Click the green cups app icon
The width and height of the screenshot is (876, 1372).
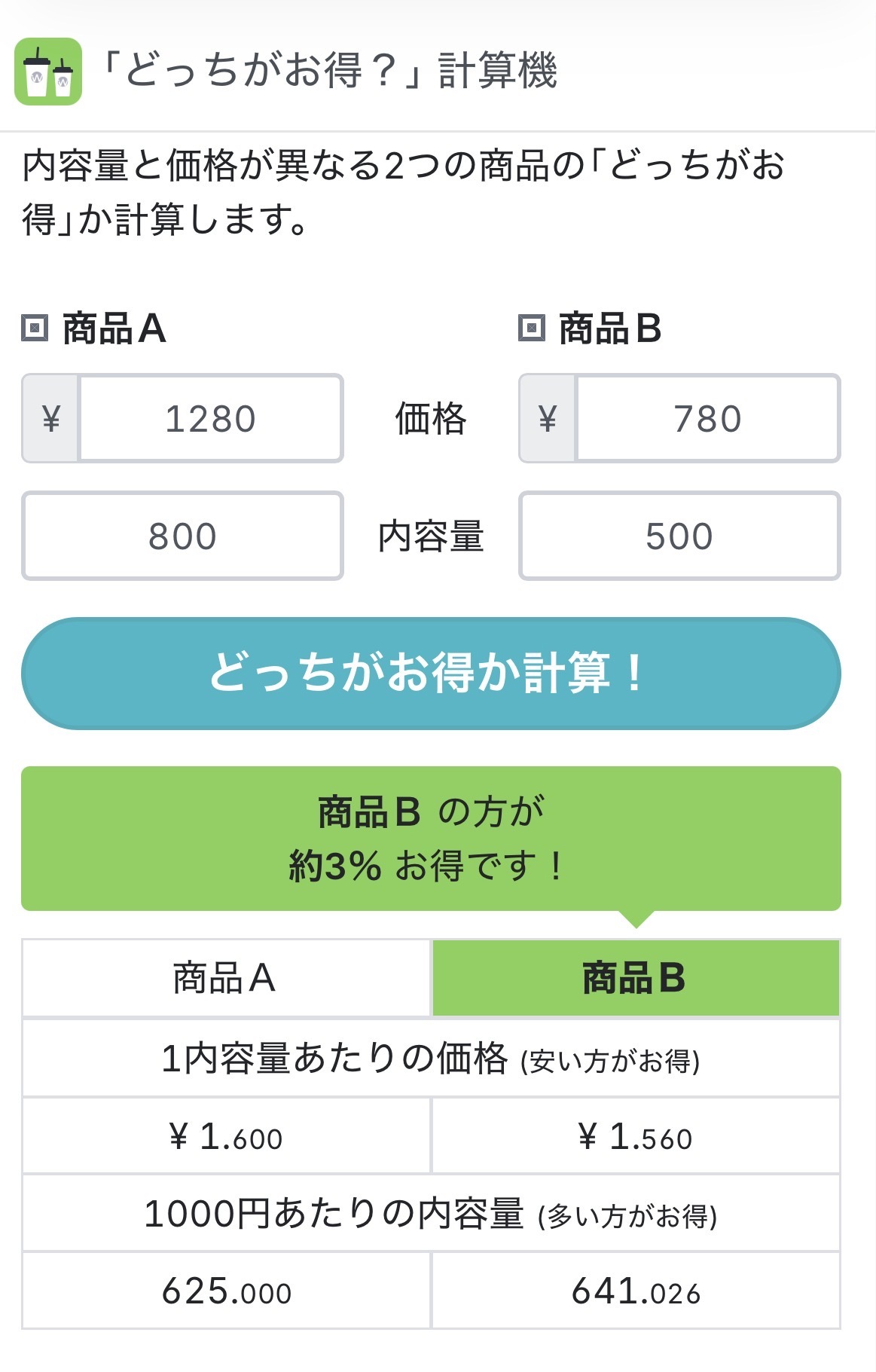pyautogui.click(x=48, y=72)
